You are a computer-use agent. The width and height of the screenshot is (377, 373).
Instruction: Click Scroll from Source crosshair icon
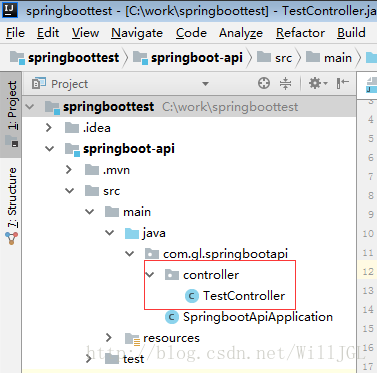point(264,83)
